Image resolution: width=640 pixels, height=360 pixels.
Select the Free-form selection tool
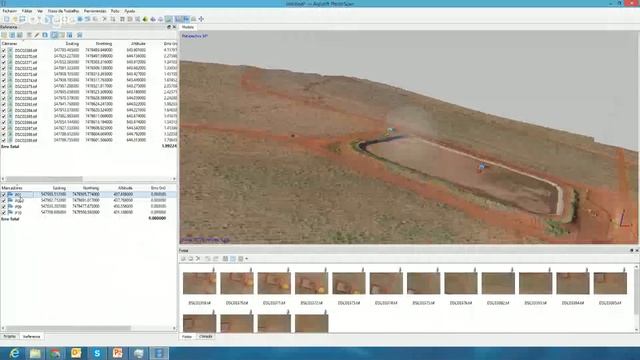[x=72, y=19]
